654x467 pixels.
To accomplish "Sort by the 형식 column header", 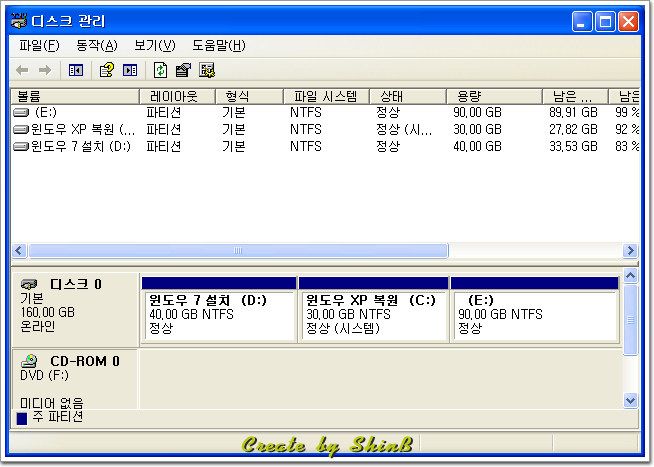I will coord(249,96).
